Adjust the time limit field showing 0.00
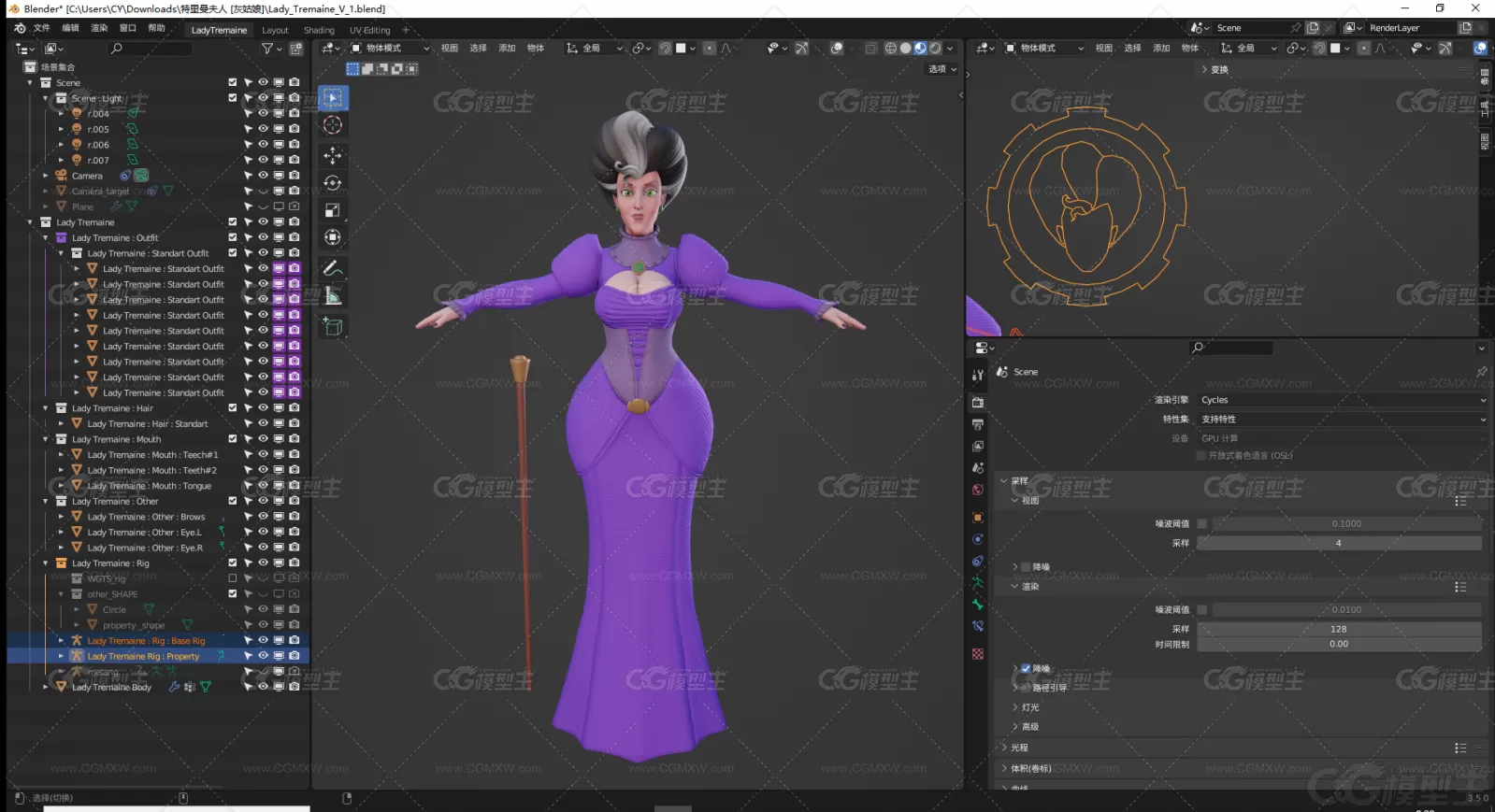The height and width of the screenshot is (812, 1495). tap(1339, 644)
